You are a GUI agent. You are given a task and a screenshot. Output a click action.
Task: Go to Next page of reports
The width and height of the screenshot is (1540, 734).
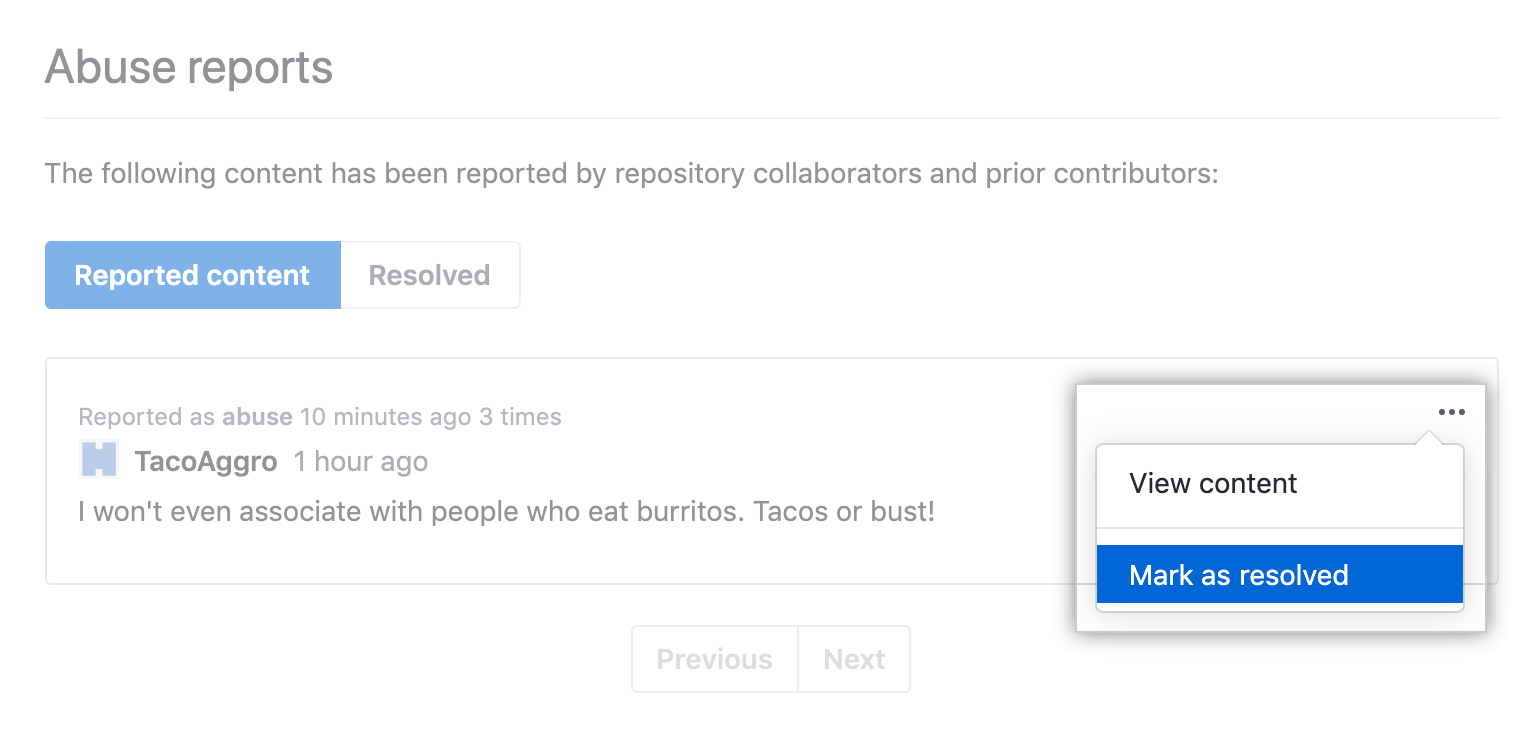(x=854, y=659)
